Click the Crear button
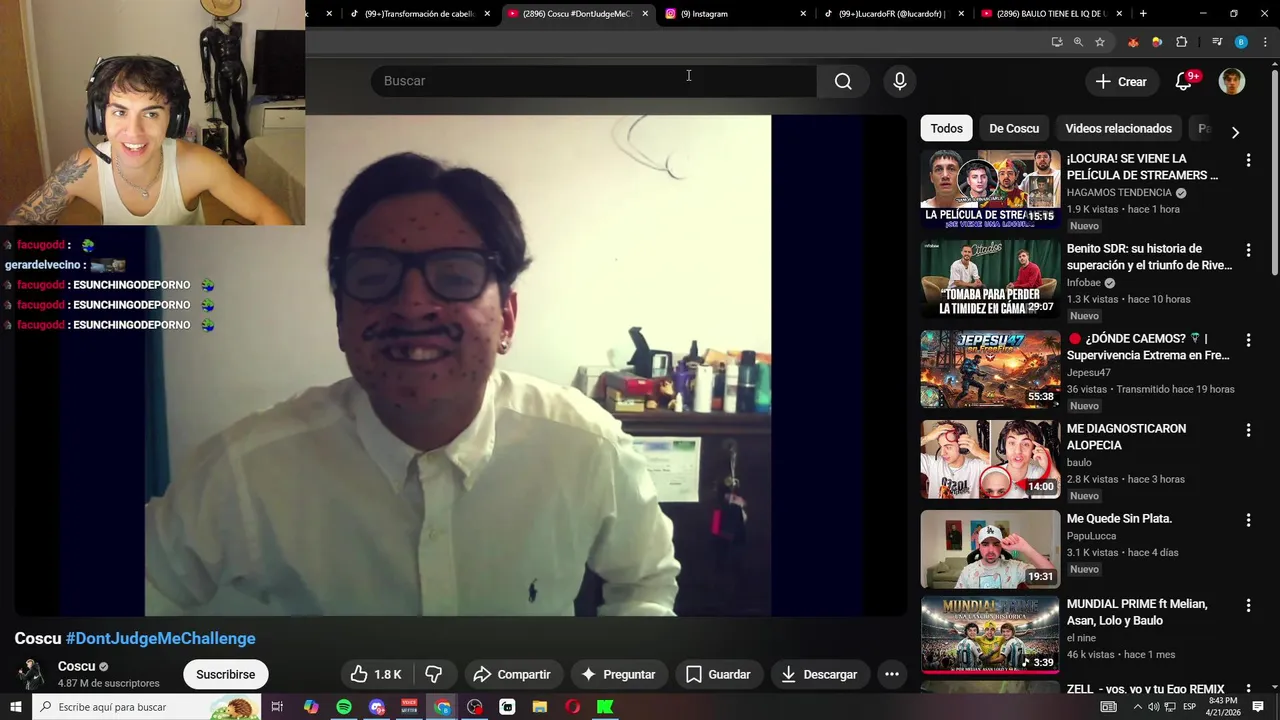1280x720 pixels. tap(1121, 82)
